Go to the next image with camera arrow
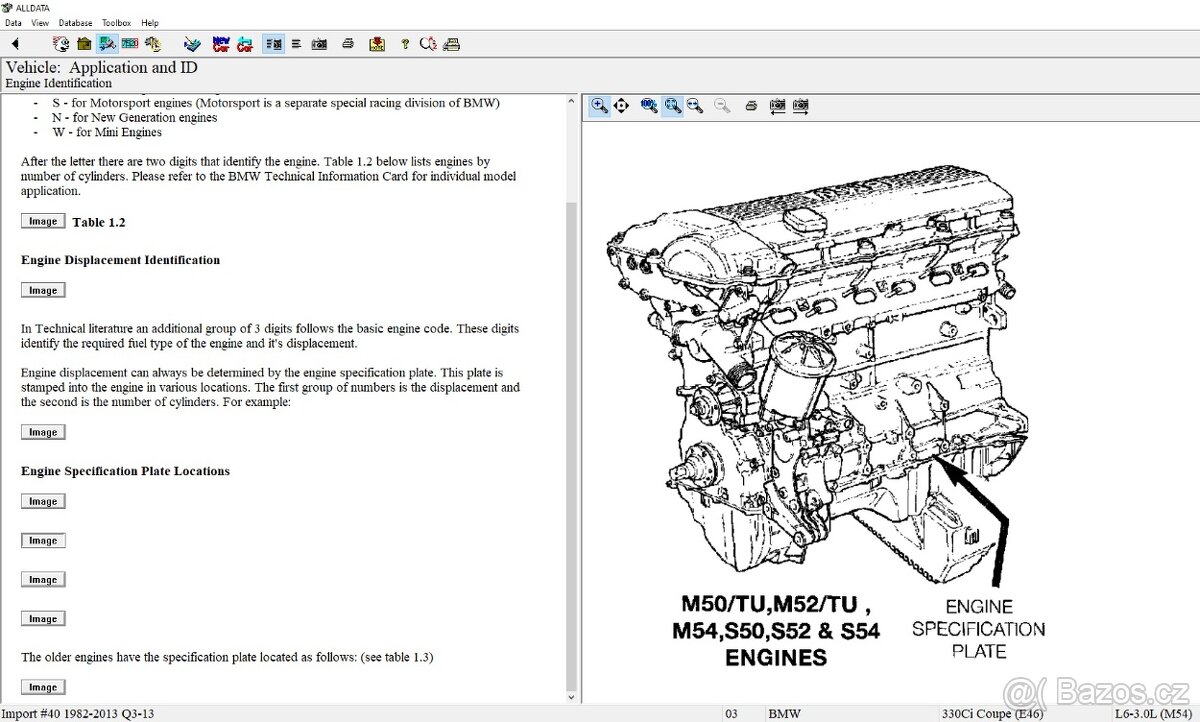 (801, 105)
